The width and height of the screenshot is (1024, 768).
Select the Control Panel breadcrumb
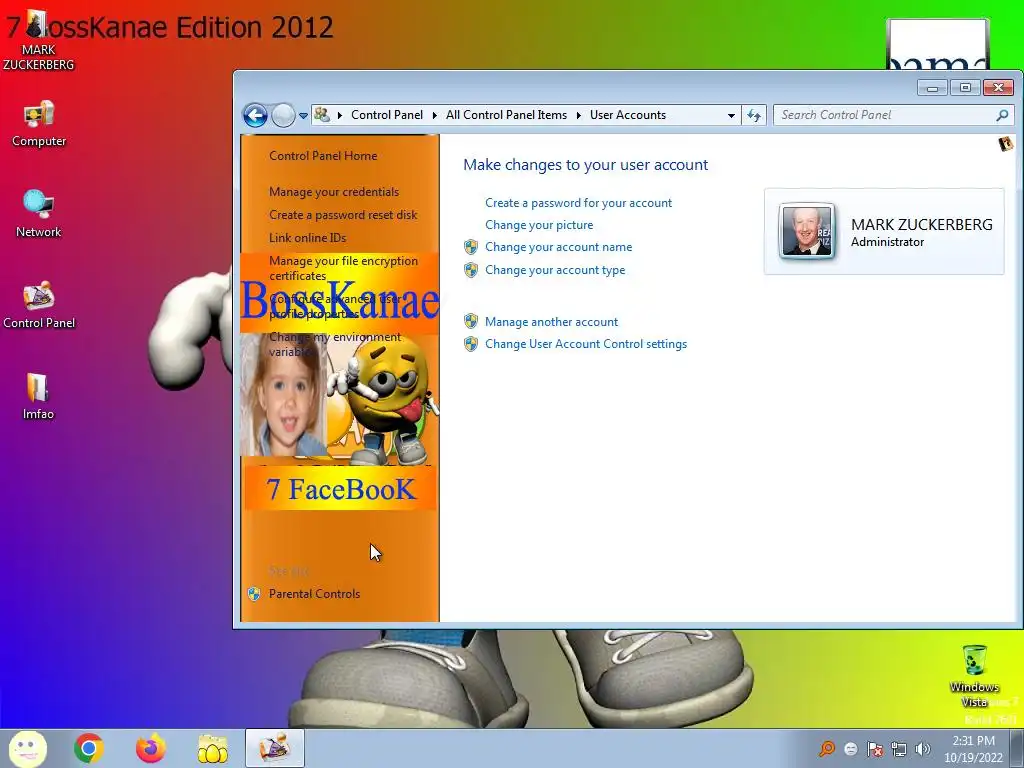pyautogui.click(x=387, y=115)
